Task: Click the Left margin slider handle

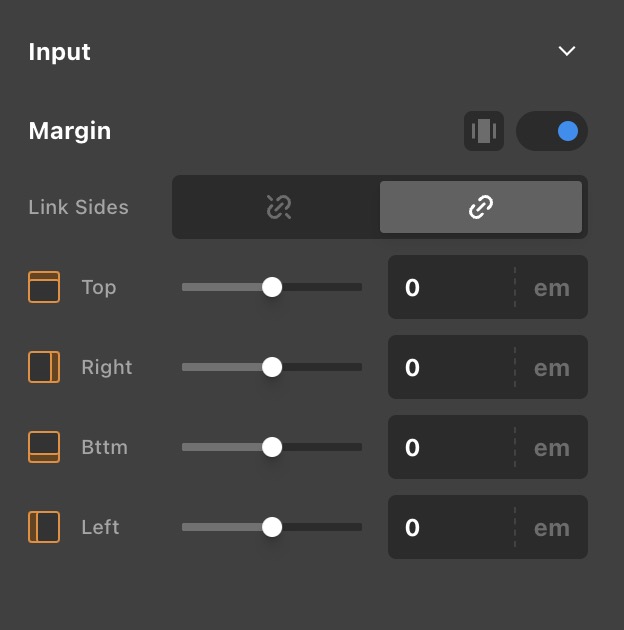Action: point(272,527)
